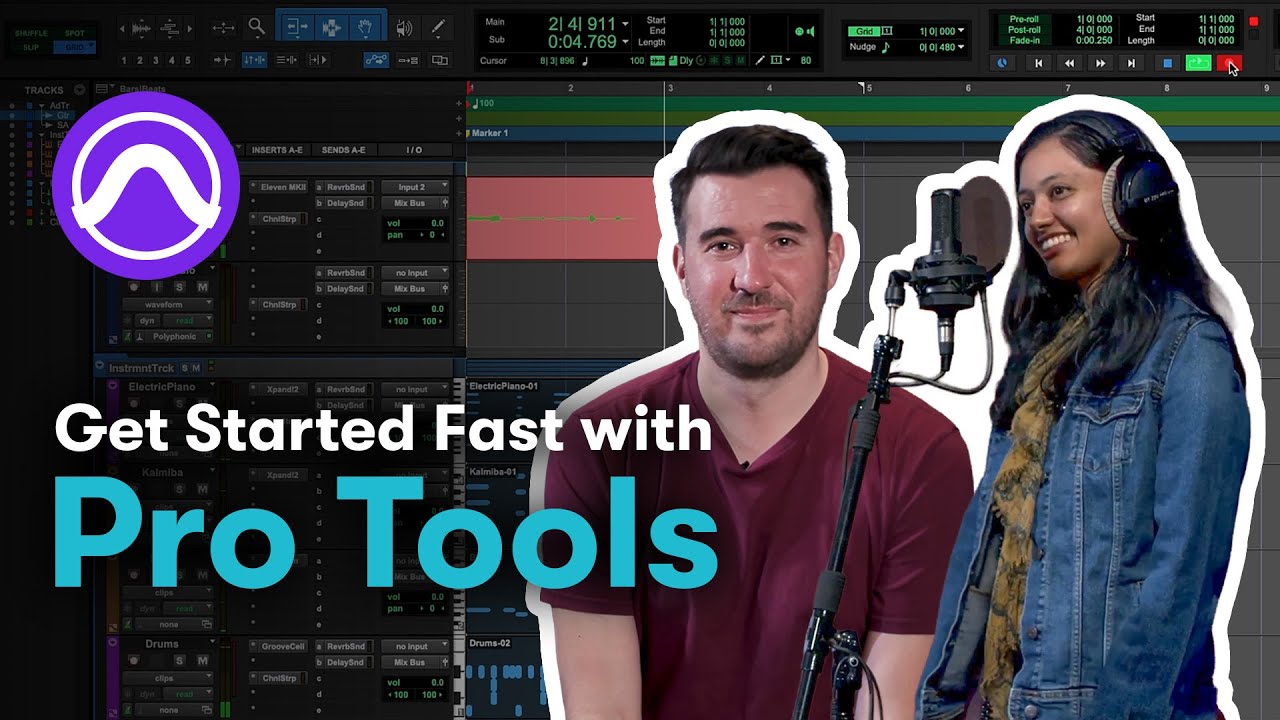Expand the Grid value dropdown arrow

coord(962,31)
